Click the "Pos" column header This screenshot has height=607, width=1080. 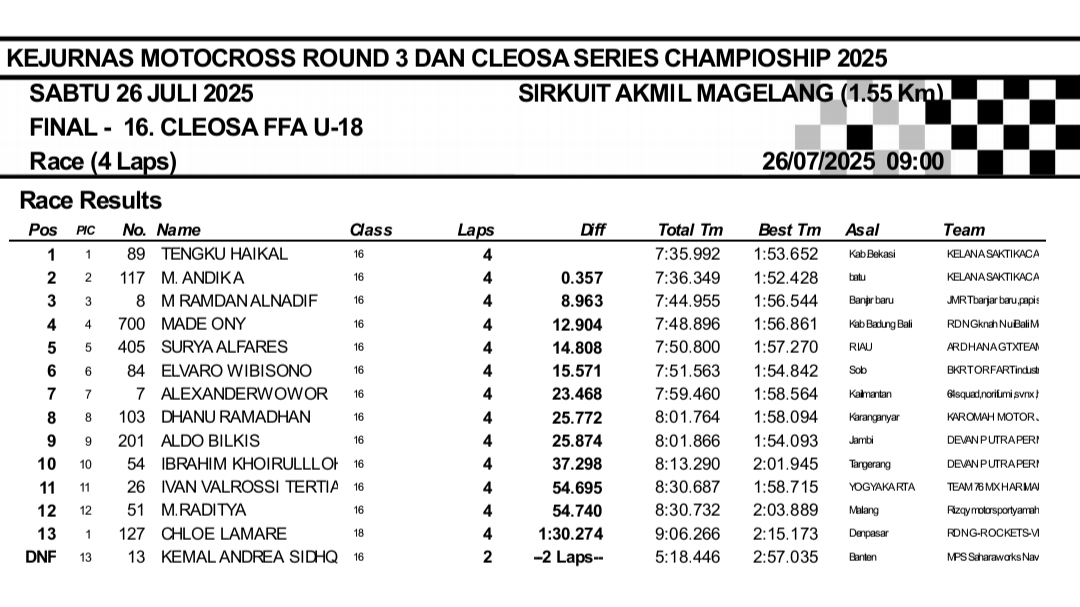[x=43, y=230]
